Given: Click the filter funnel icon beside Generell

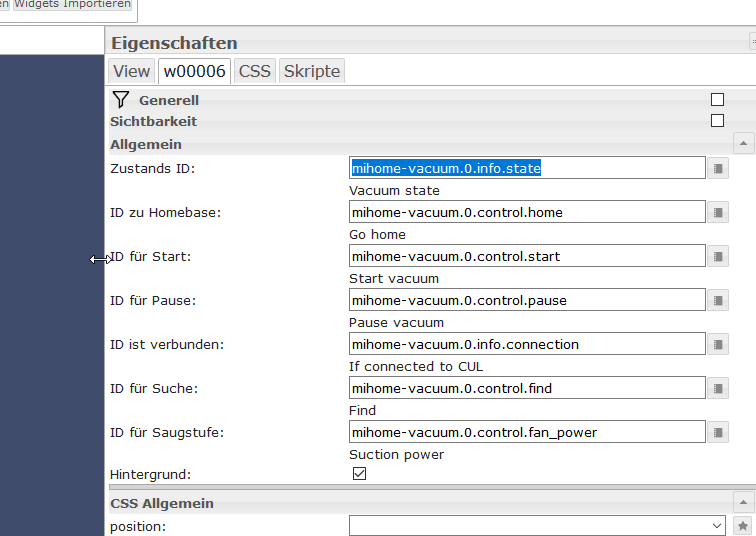Looking at the screenshot, I should [121, 99].
